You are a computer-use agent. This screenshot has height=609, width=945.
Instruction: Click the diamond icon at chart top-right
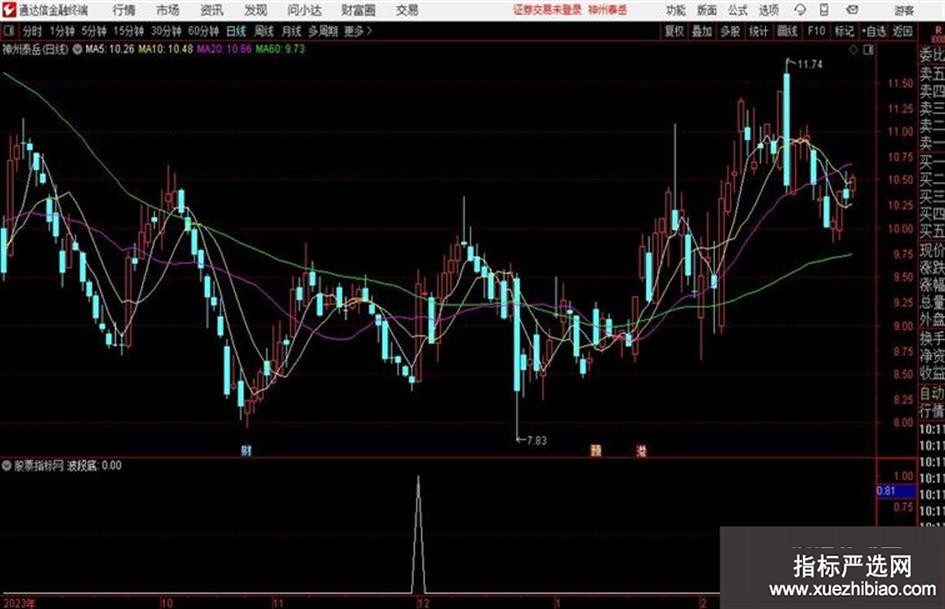(853, 50)
